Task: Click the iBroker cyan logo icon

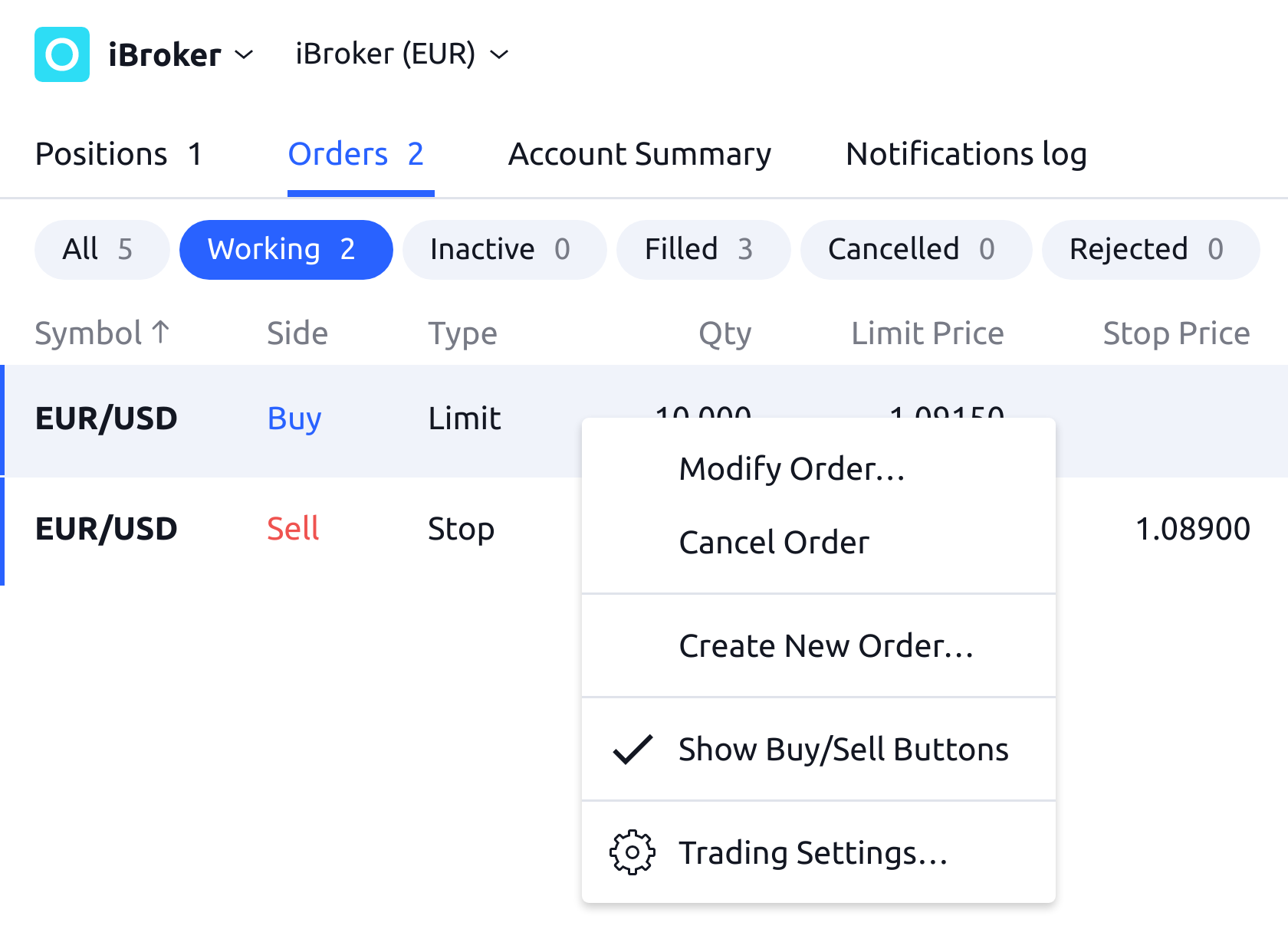Action: click(62, 54)
